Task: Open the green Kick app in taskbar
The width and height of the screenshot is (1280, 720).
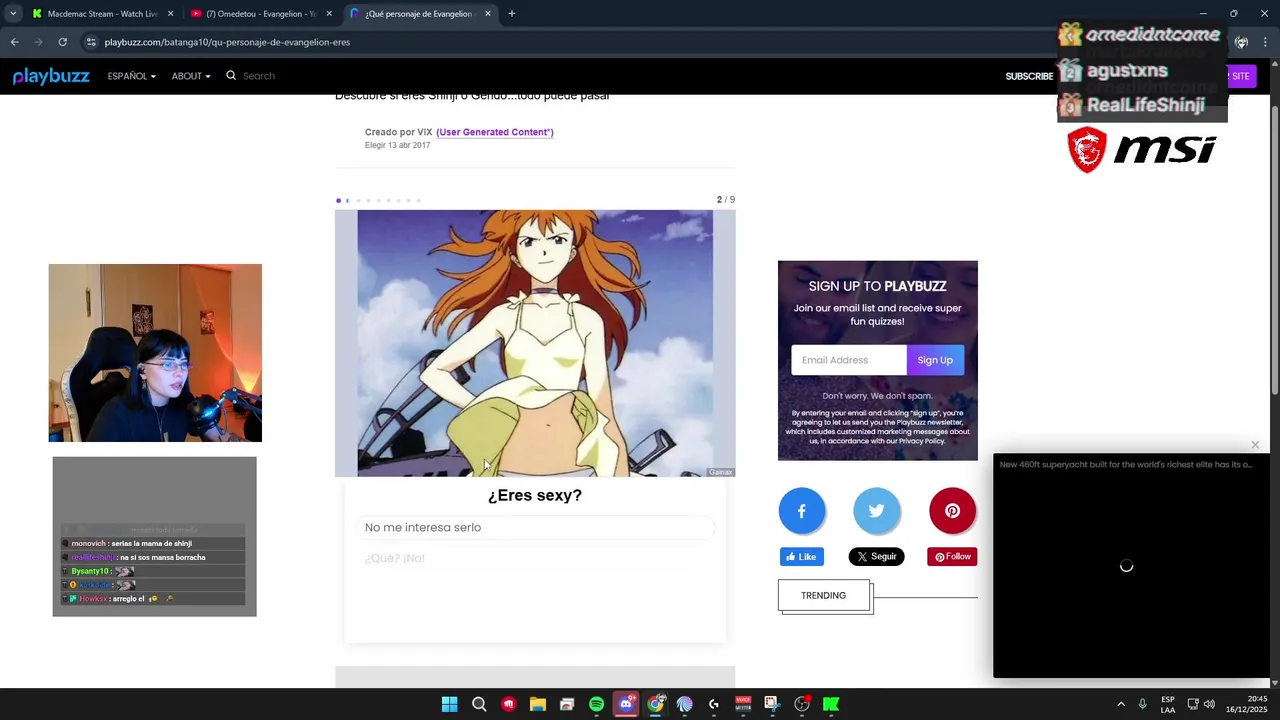Action: (x=831, y=704)
